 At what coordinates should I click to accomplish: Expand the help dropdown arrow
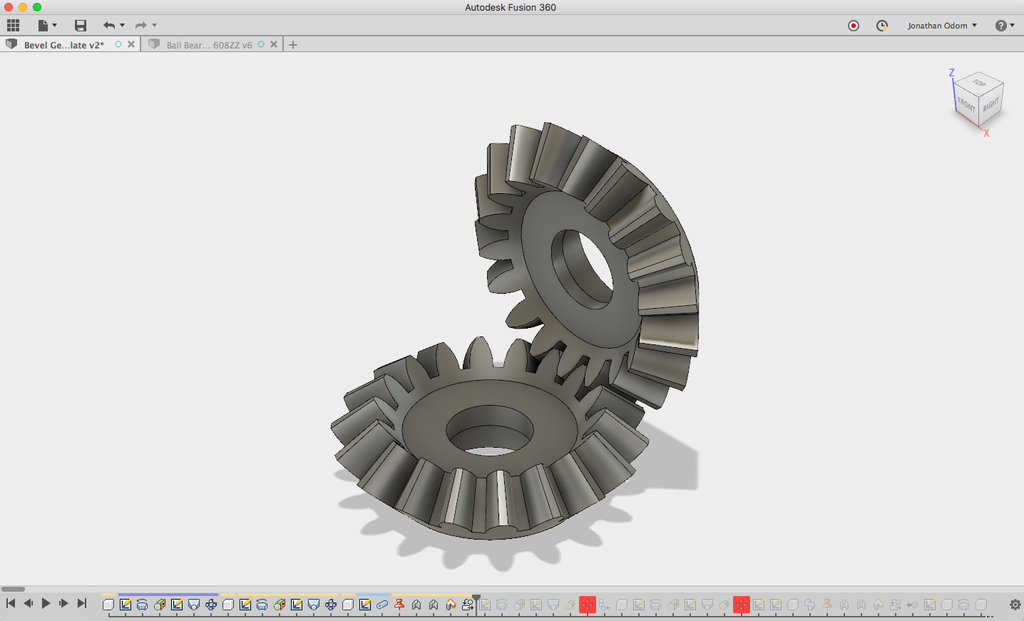tap(1013, 25)
